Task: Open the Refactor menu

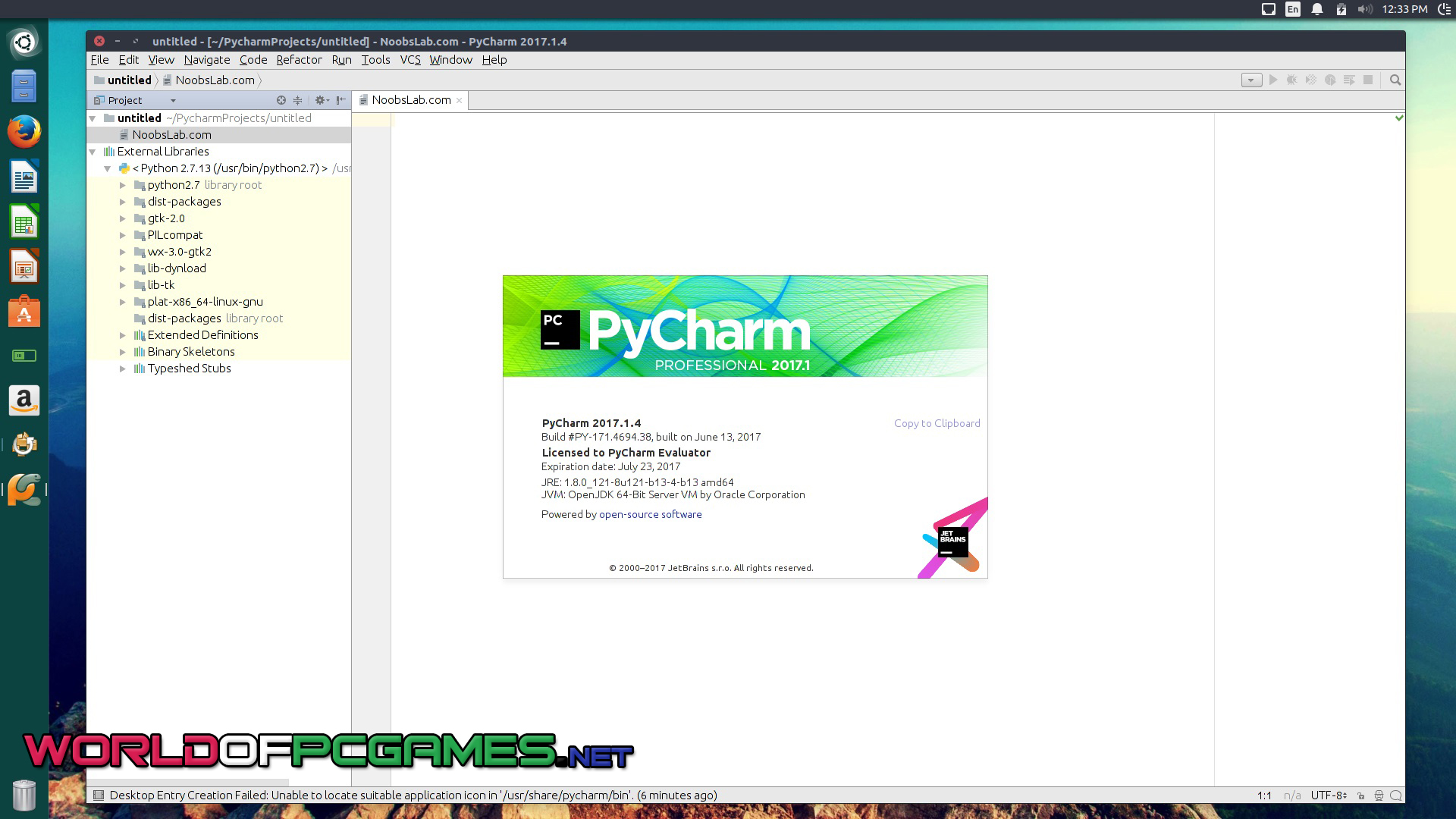Action: click(x=299, y=60)
